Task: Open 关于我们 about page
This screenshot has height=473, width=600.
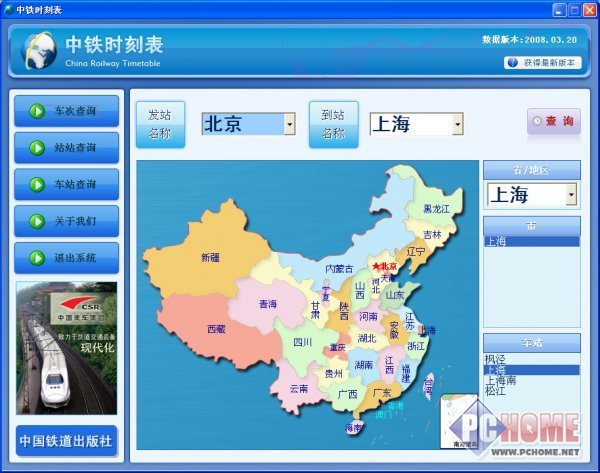Action: (x=67, y=221)
